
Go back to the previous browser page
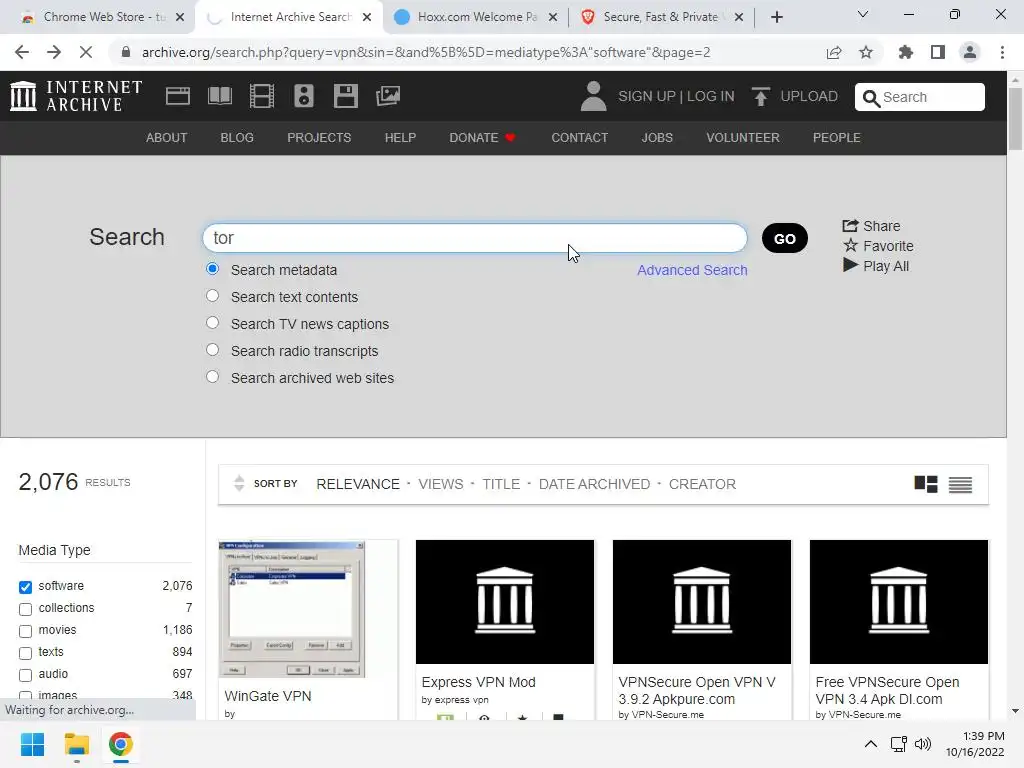(x=22, y=52)
